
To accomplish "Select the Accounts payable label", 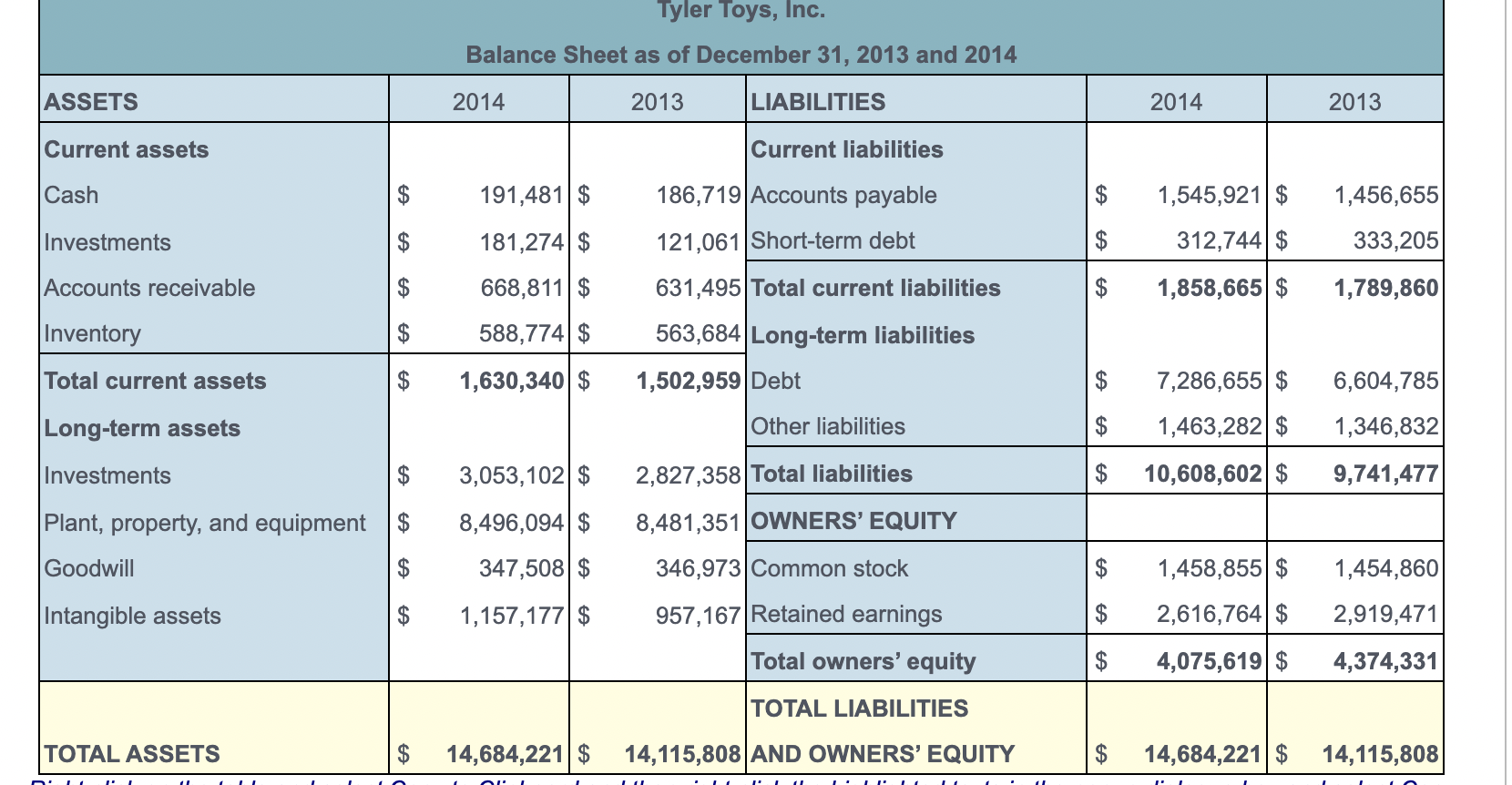I will click(843, 196).
